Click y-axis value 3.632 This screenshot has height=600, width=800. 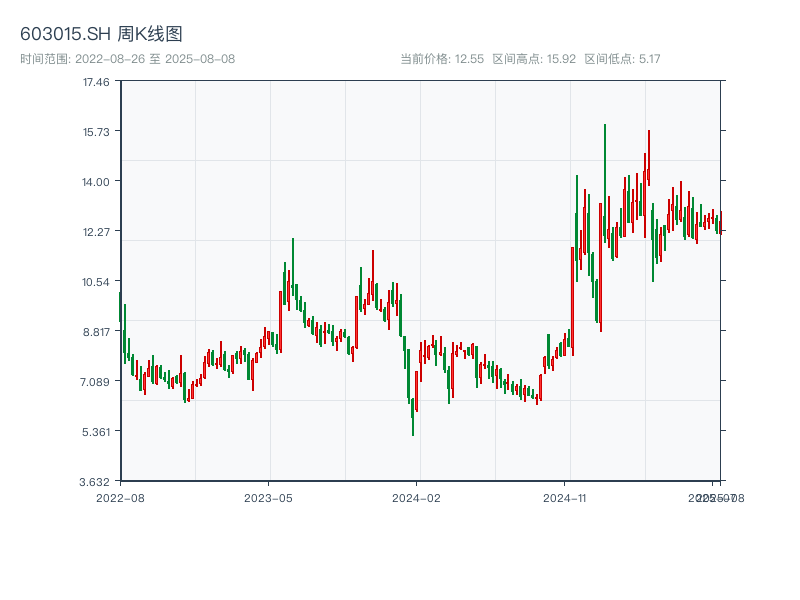tap(95, 482)
